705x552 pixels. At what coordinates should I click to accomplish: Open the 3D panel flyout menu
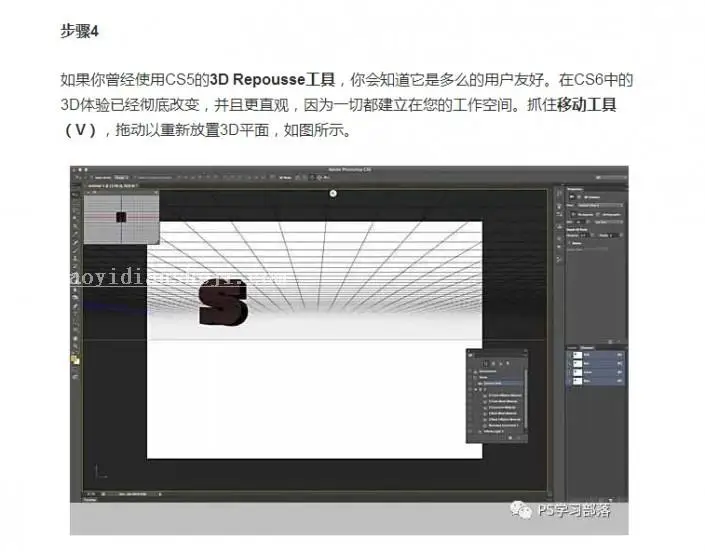[525, 353]
